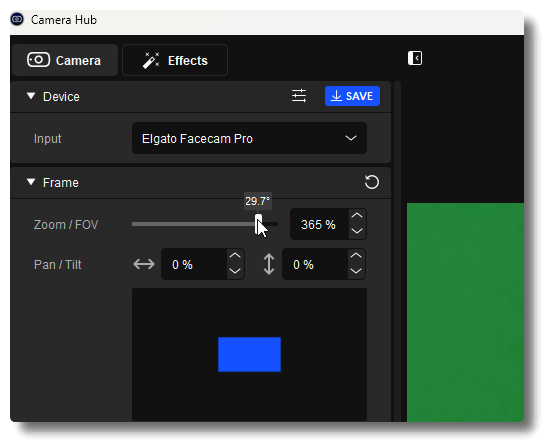Image resolution: width=544 pixels, height=442 pixels.
Task: Increase Zoom percentage with up arrow
Action: tap(357, 216)
